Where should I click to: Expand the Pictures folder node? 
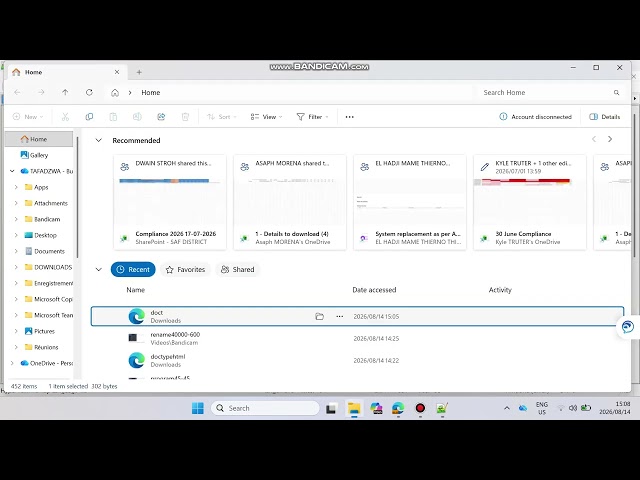coord(16,331)
